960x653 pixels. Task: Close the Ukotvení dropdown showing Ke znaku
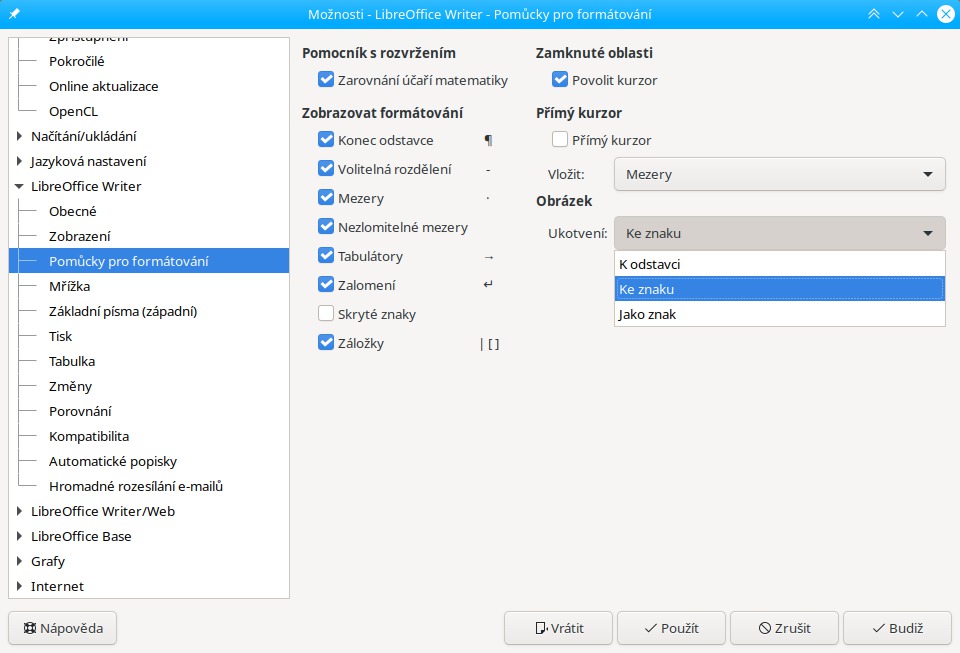tap(779, 233)
